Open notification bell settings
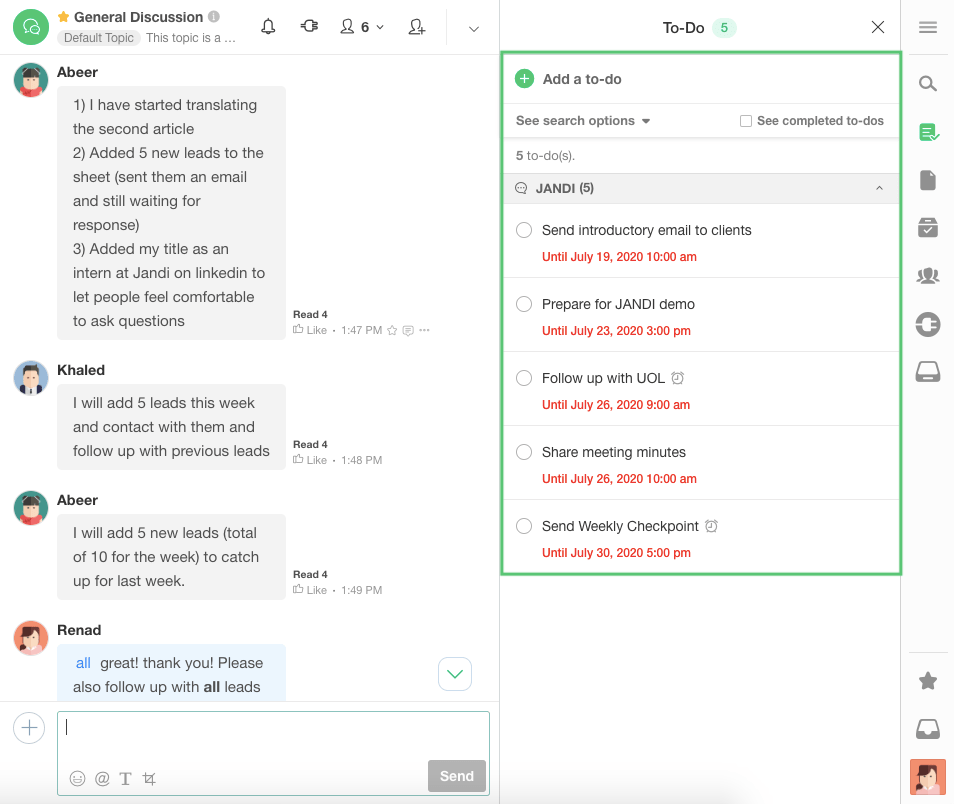Screen dimensions: 954x804 tap(268, 27)
